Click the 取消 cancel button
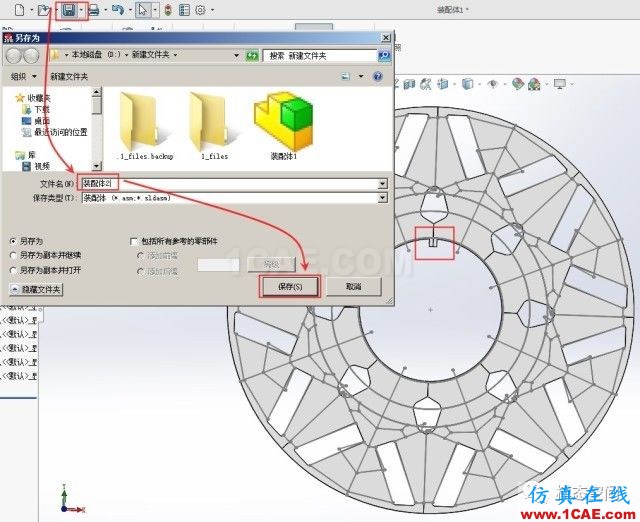 pyautogui.click(x=353, y=287)
